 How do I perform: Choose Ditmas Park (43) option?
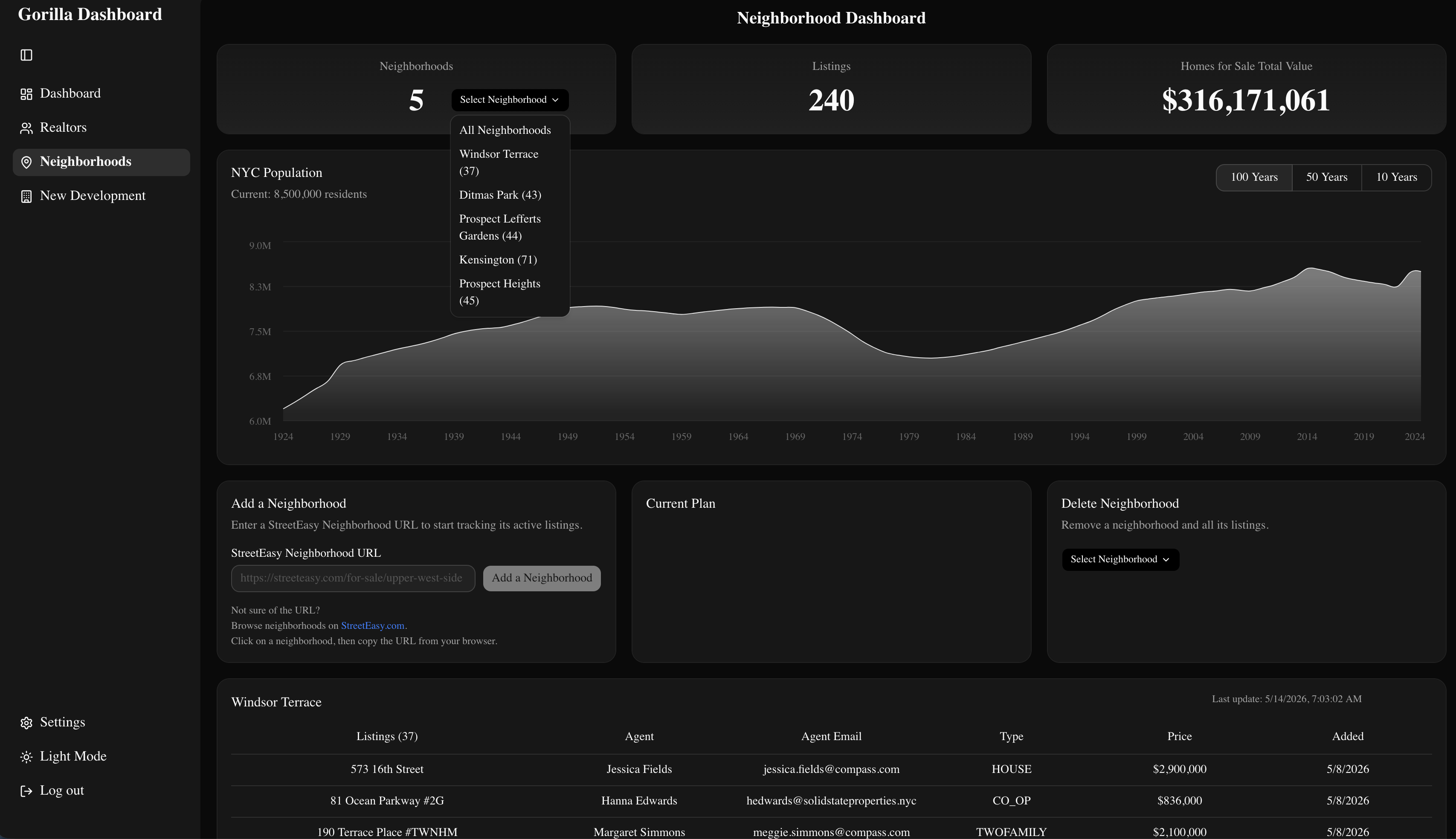coord(510,195)
